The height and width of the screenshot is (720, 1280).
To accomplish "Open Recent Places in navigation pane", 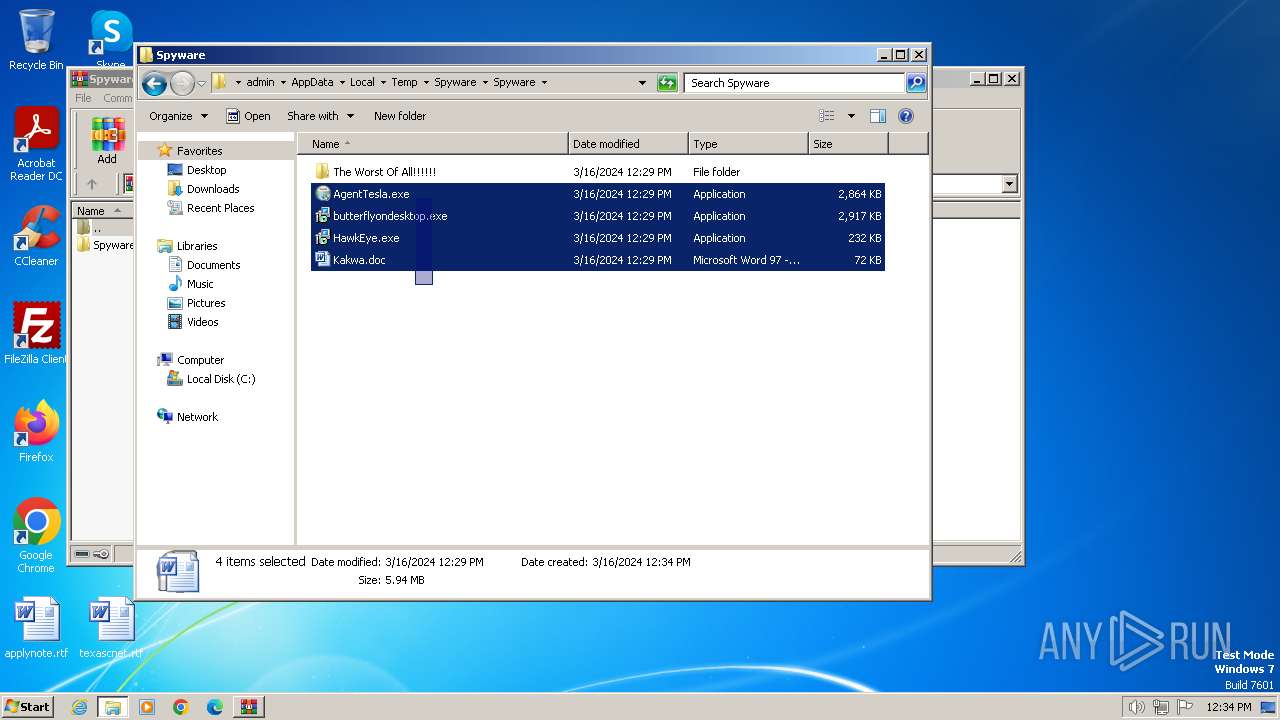I will coord(220,208).
